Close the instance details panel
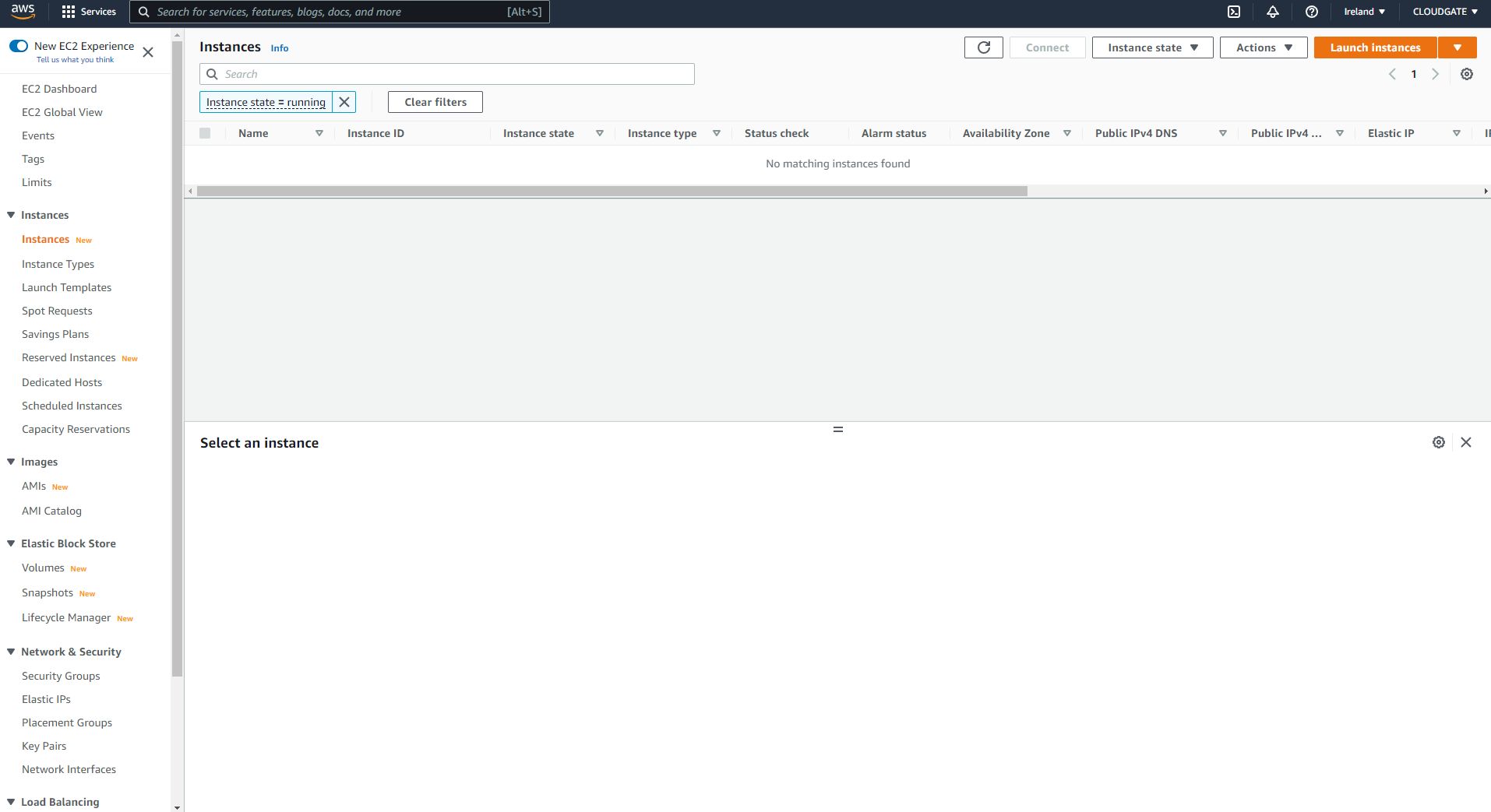The image size is (1491, 812). point(1466,442)
